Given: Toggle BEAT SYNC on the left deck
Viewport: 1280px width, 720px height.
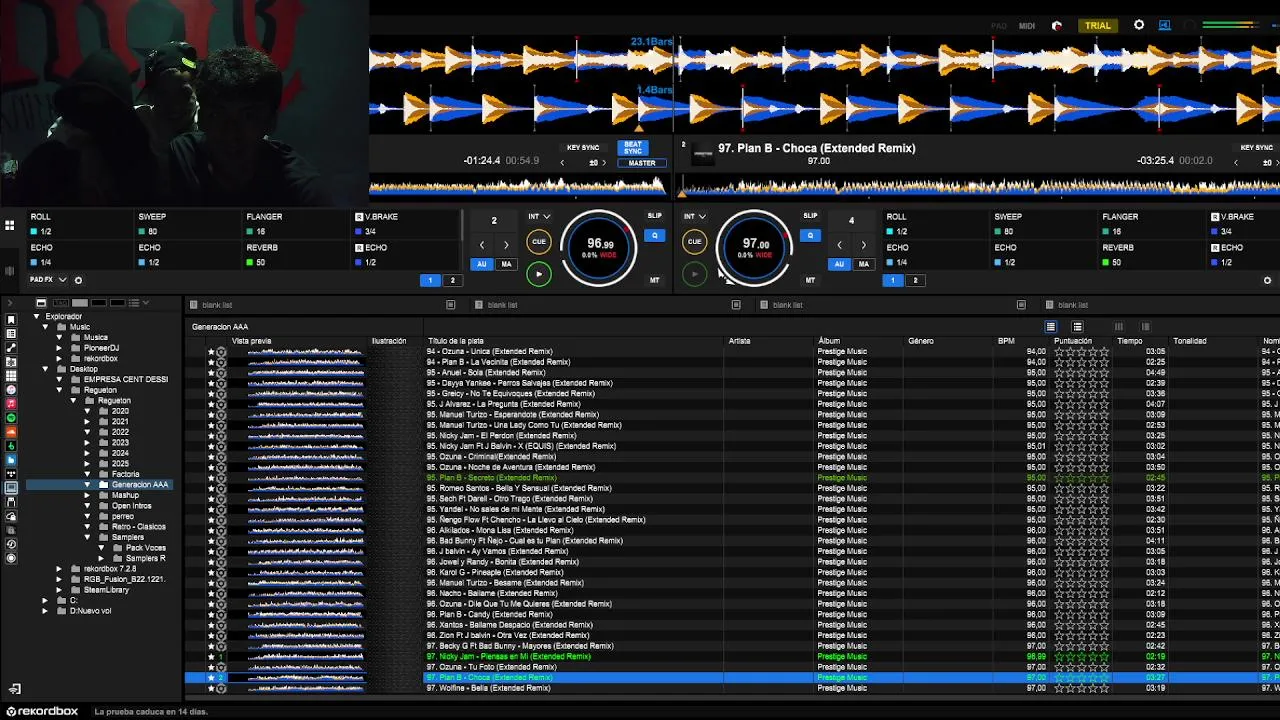Looking at the screenshot, I should [x=633, y=148].
